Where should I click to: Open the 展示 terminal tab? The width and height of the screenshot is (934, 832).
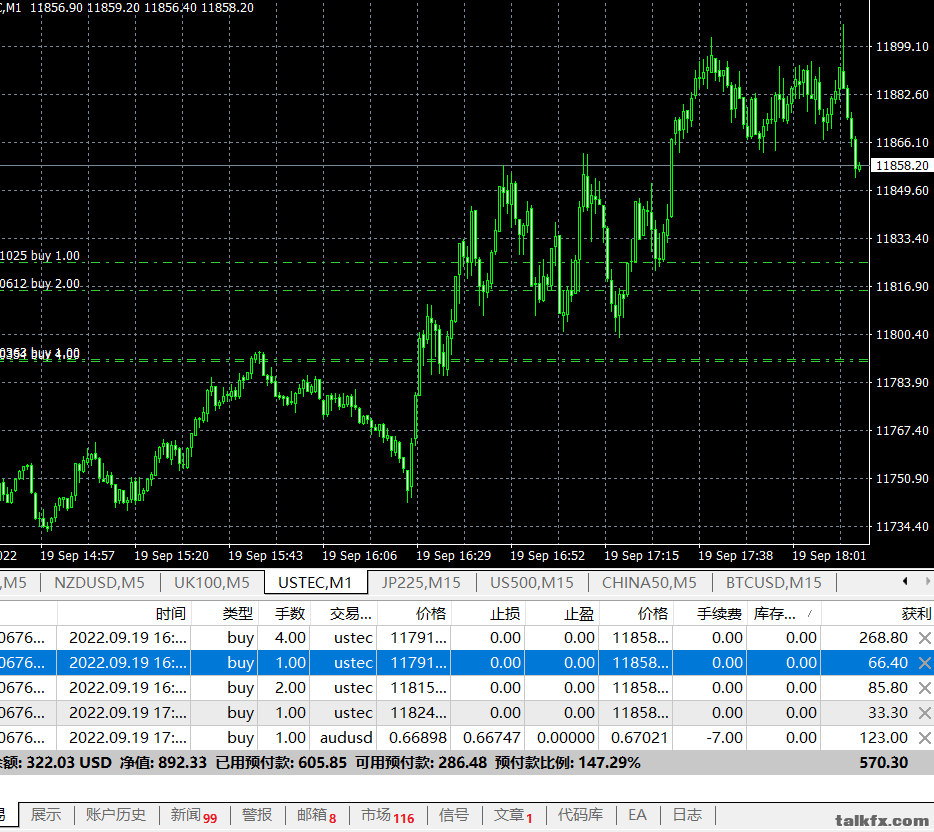pos(46,815)
